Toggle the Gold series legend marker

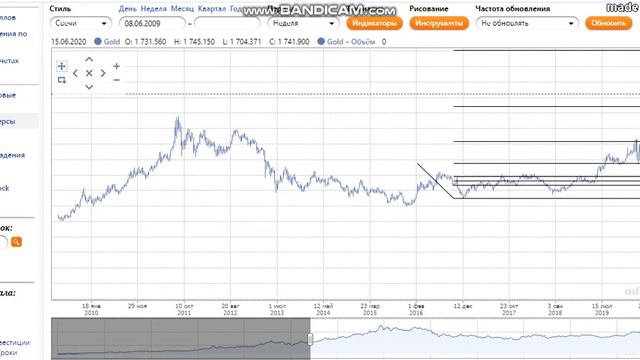(x=98, y=41)
